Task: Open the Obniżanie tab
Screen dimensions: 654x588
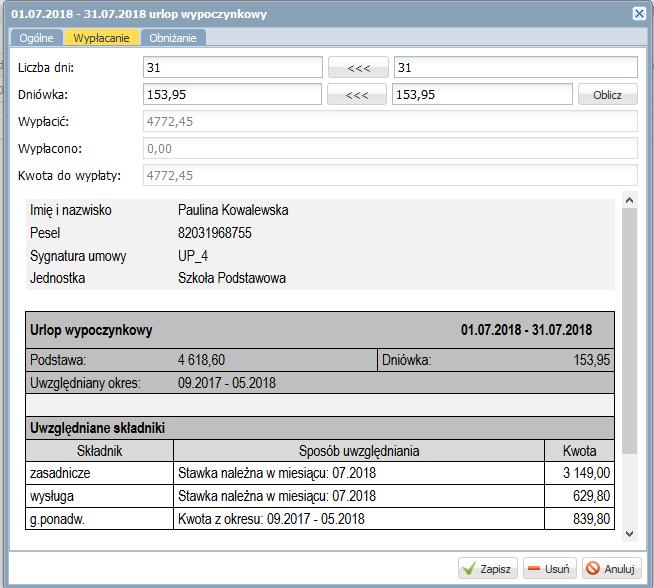Action: click(x=173, y=38)
